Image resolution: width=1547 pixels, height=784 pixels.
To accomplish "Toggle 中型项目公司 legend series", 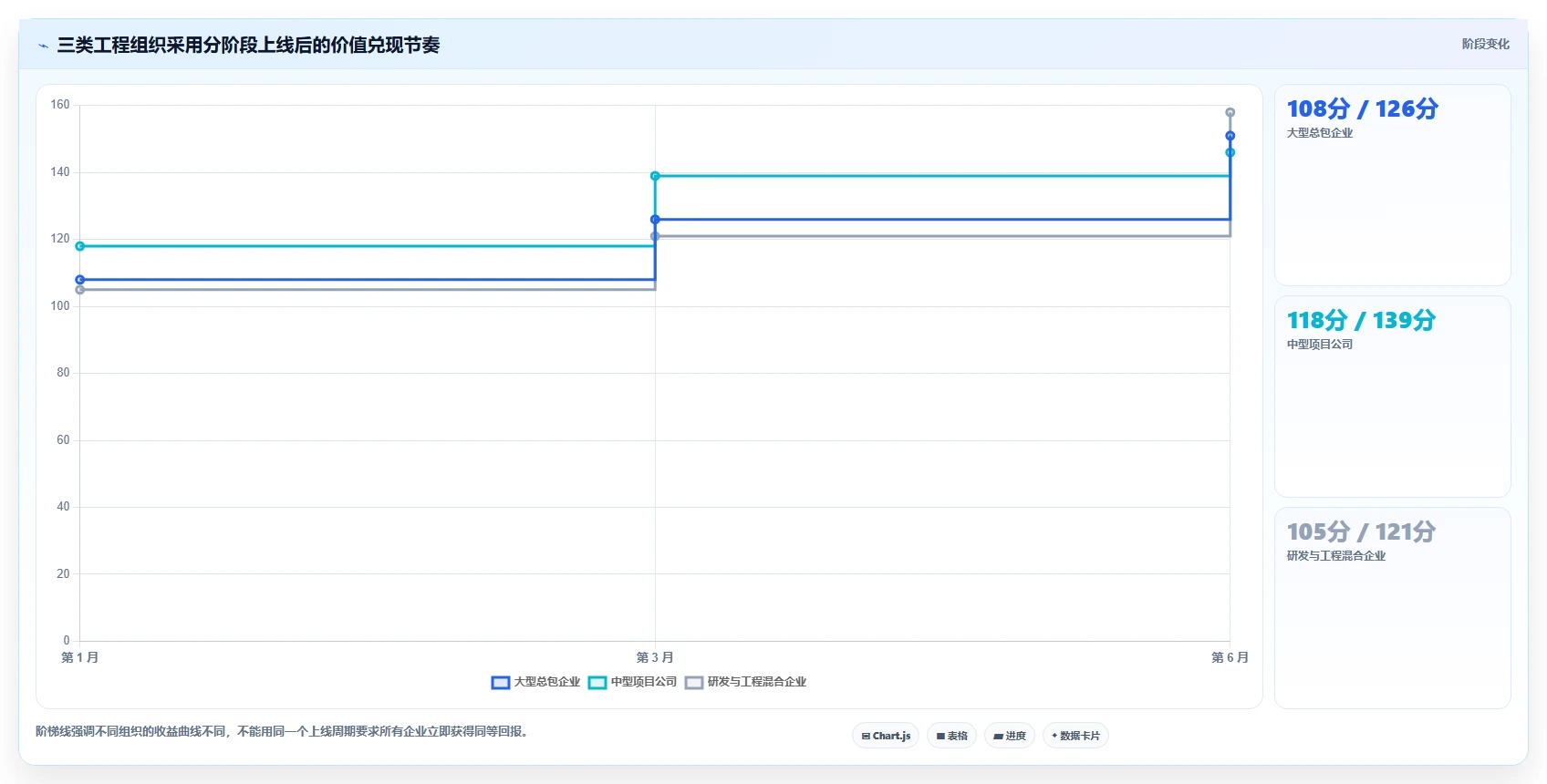I will click(633, 682).
